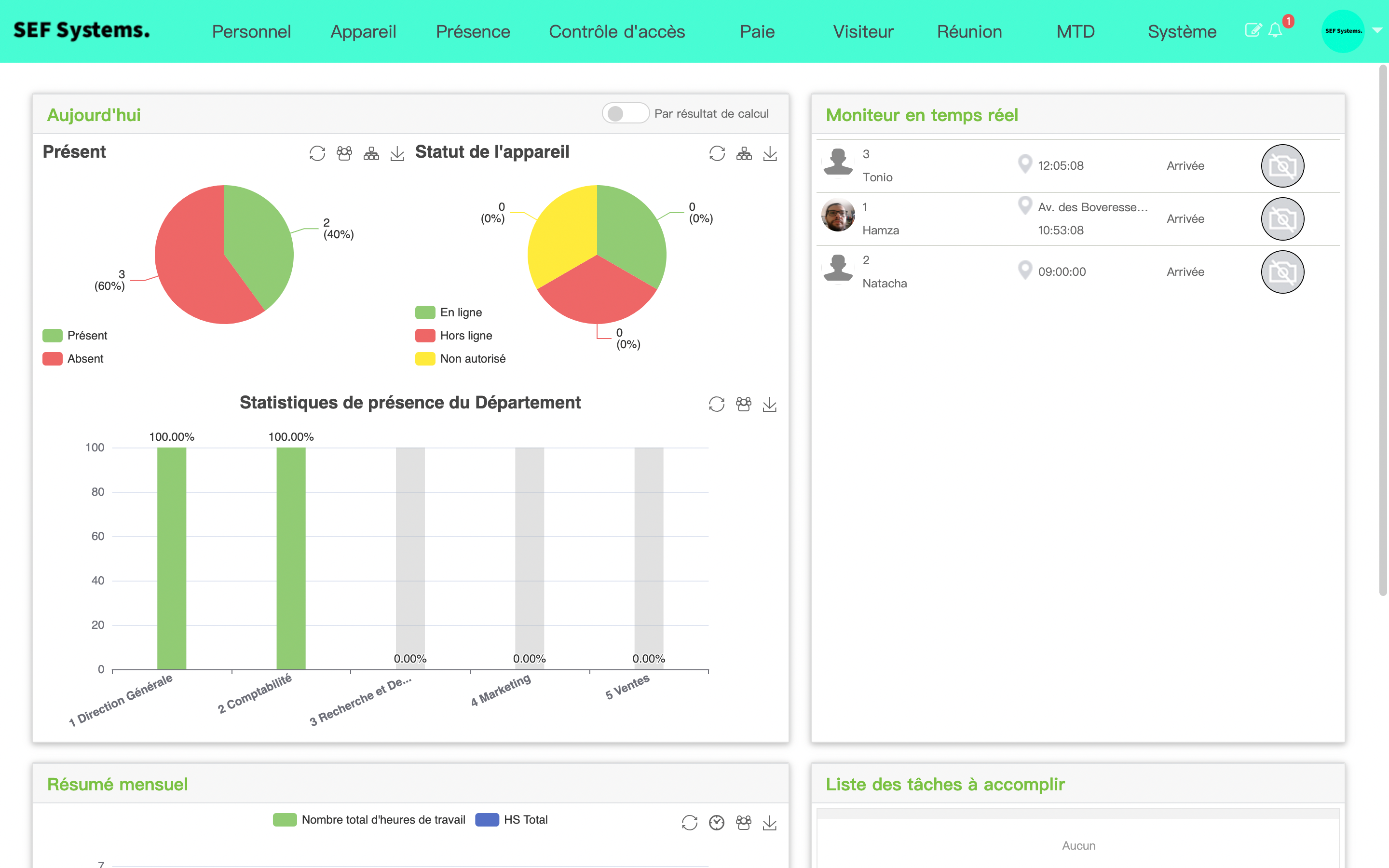Screen dimensions: 1389x868
Task: Refresh the Présent pie chart
Action: tap(317, 153)
